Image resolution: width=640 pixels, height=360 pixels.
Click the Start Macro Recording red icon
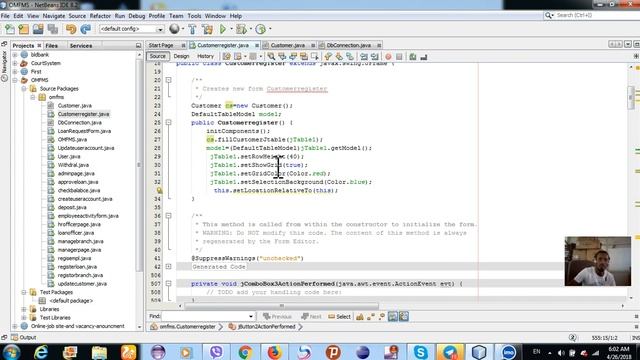388,57
